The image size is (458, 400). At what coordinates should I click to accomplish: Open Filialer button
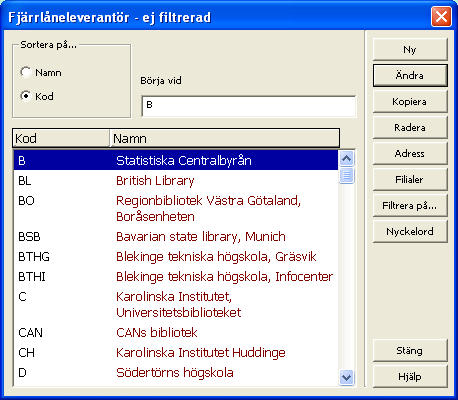click(x=410, y=180)
